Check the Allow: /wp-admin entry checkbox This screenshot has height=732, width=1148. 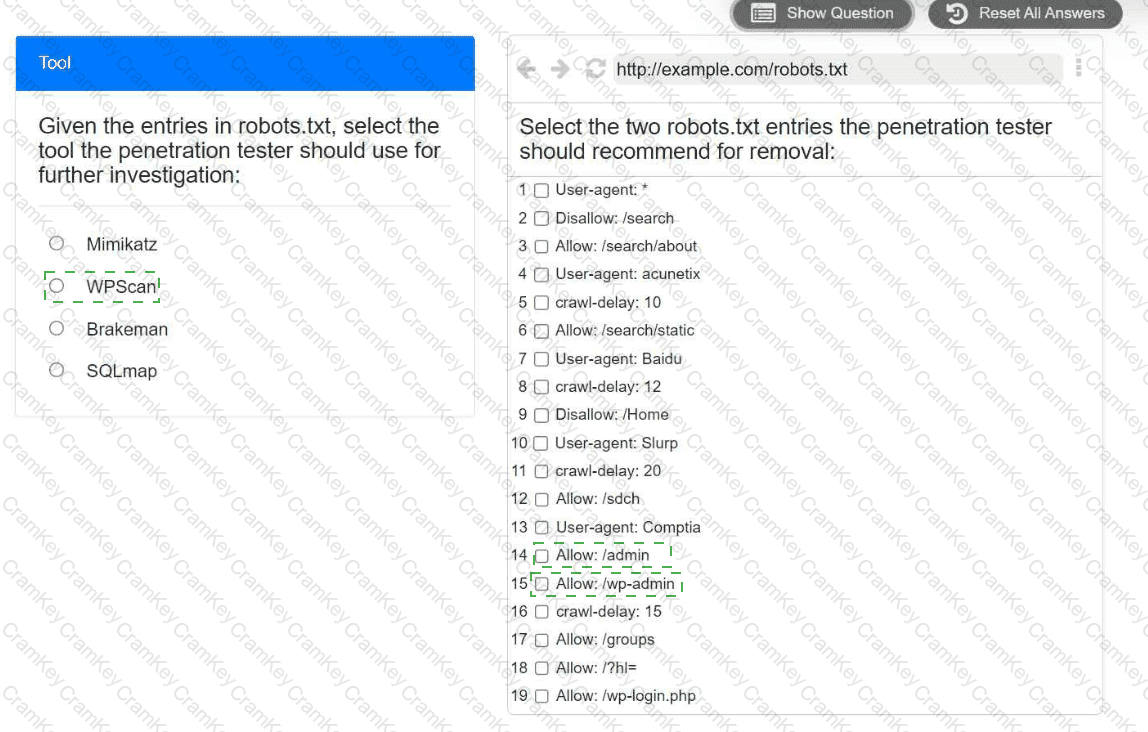541,584
